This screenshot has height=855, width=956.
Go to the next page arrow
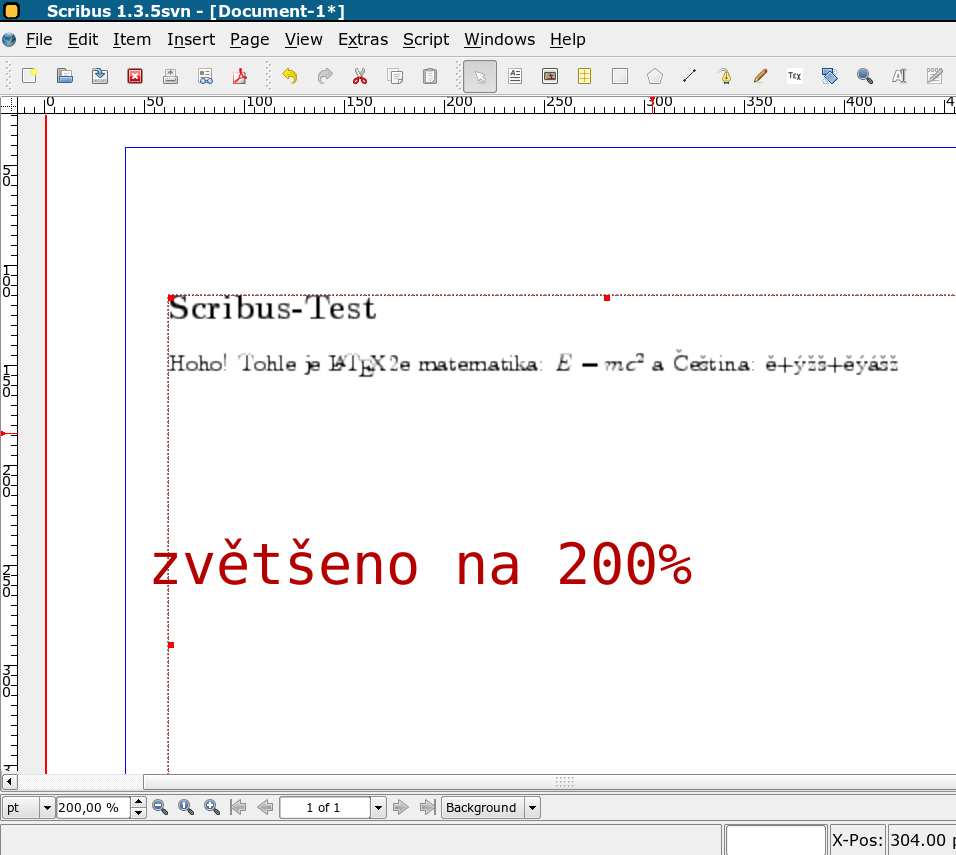(x=401, y=807)
